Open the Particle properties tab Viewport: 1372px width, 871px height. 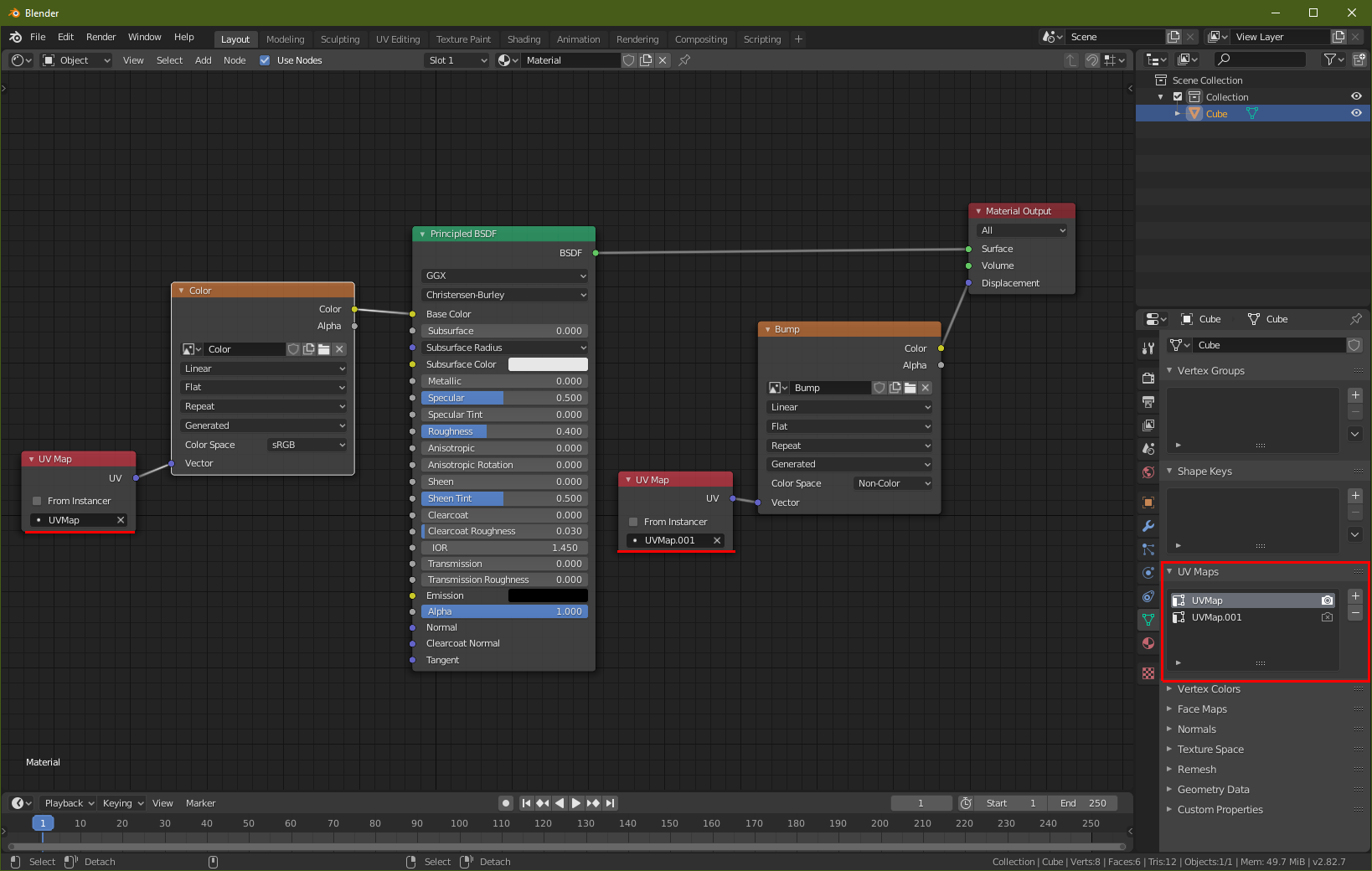tap(1148, 549)
